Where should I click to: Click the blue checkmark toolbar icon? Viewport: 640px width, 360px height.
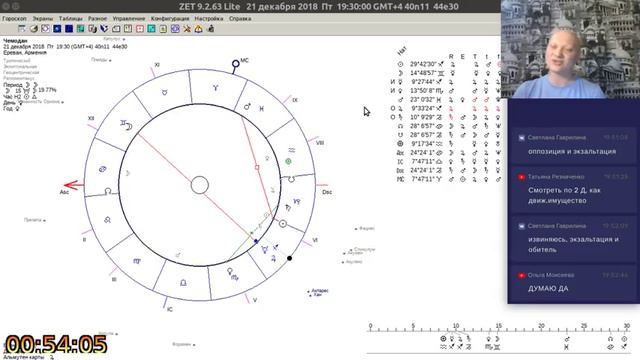click(x=104, y=29)
